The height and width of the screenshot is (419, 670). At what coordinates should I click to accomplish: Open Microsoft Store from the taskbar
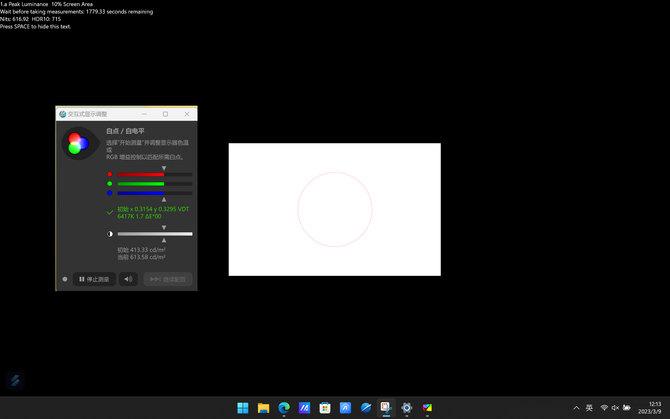325,408
